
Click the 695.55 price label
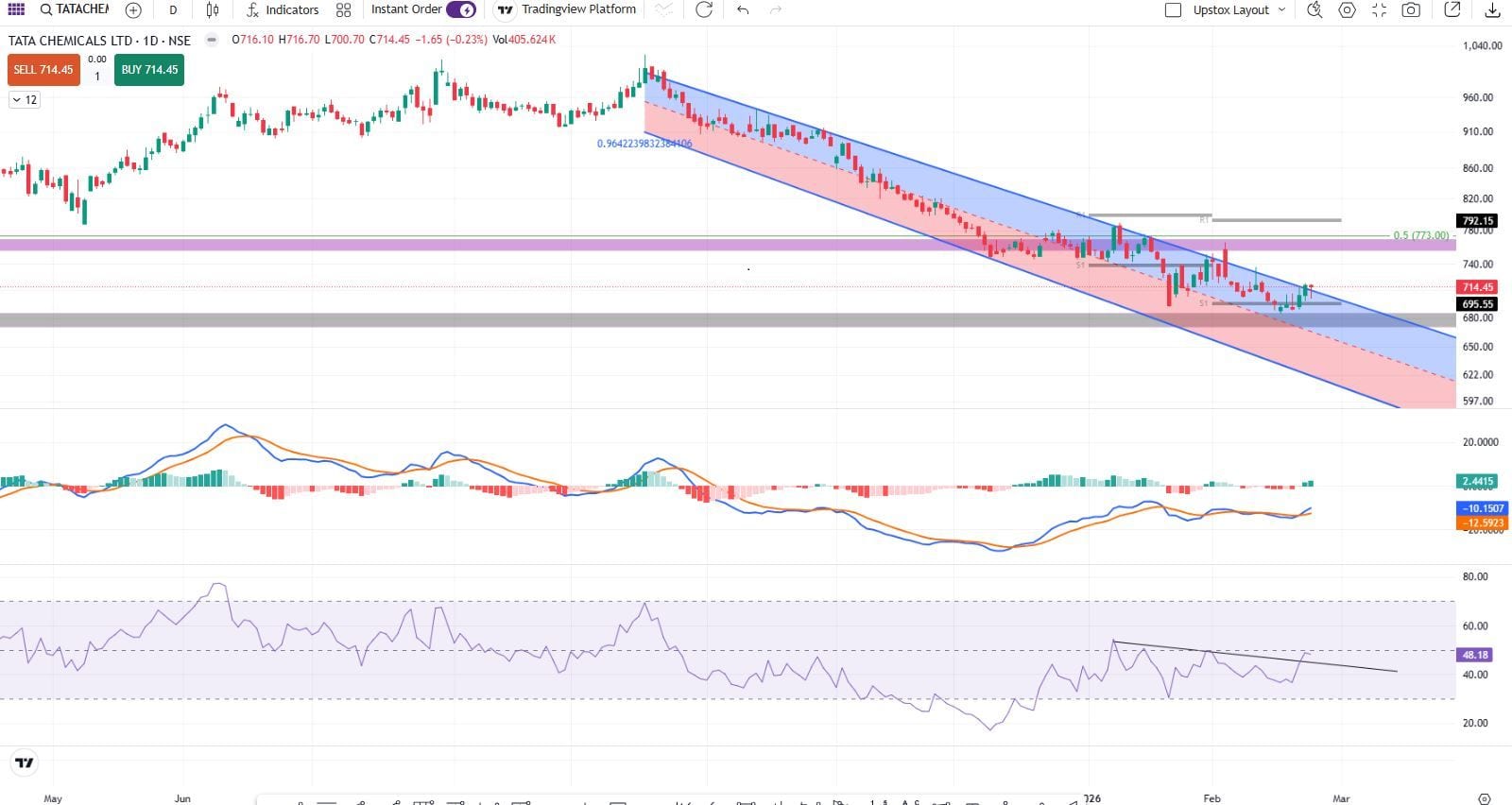(1477, 304)
